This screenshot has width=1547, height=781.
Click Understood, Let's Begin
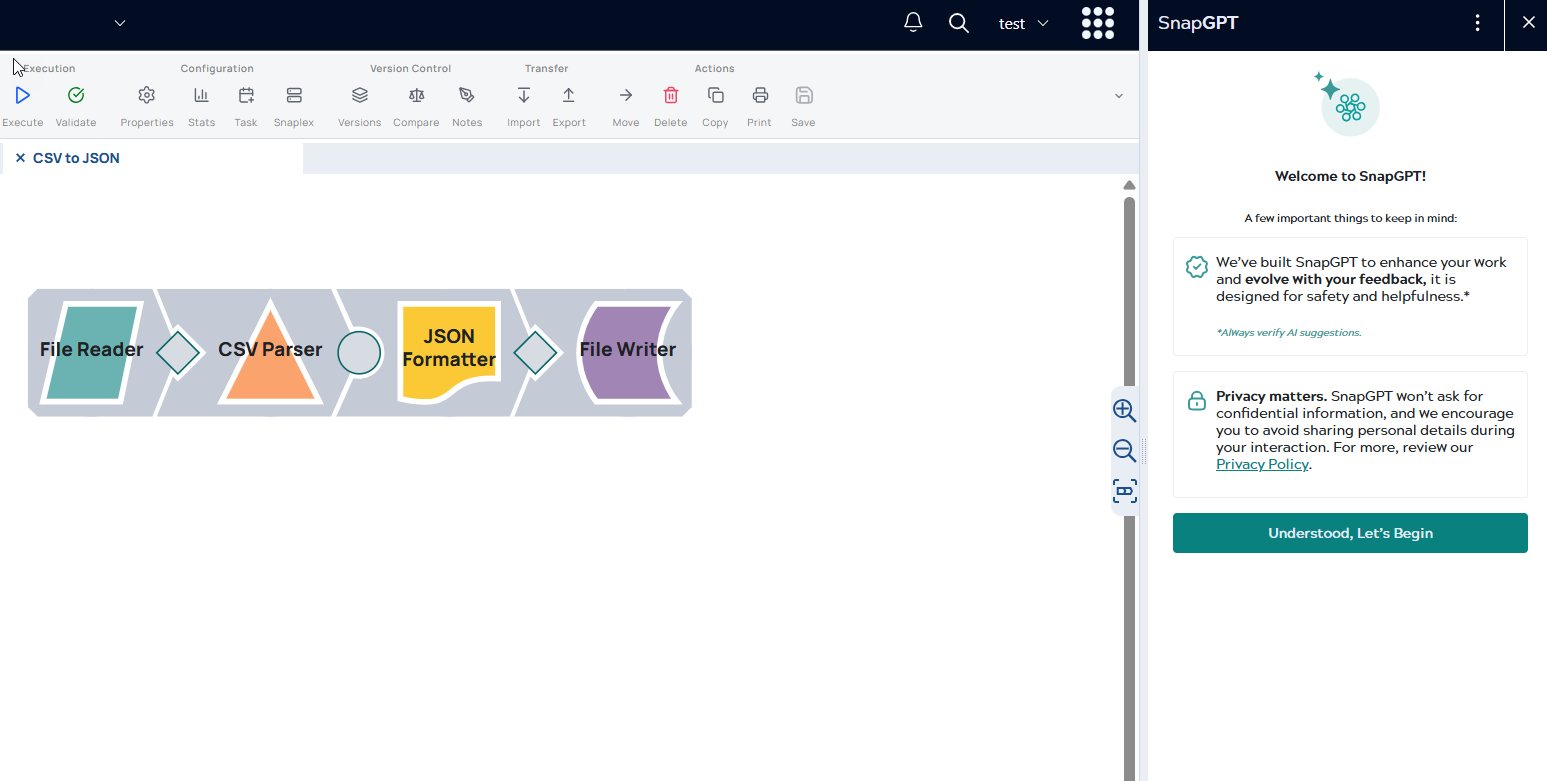coord(1350,533)
